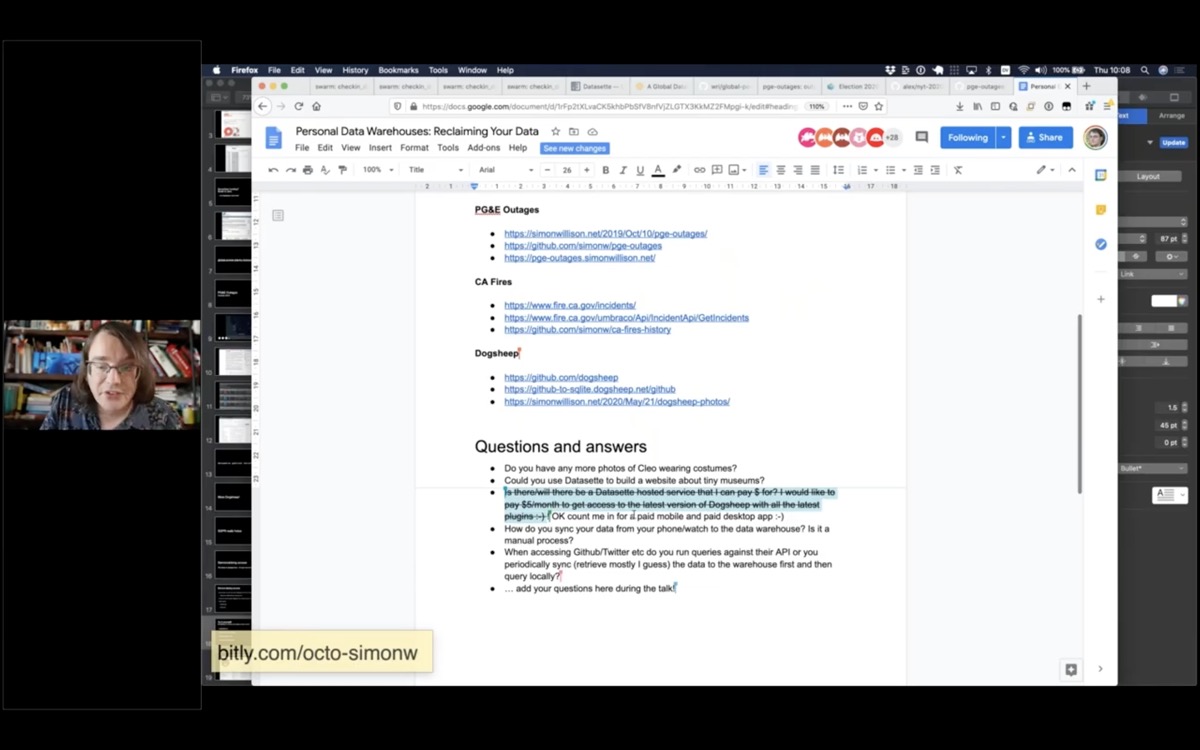
Task: Click the move-to-folder icon by the title
Action: pyautogui.click(x=574, y=131)
